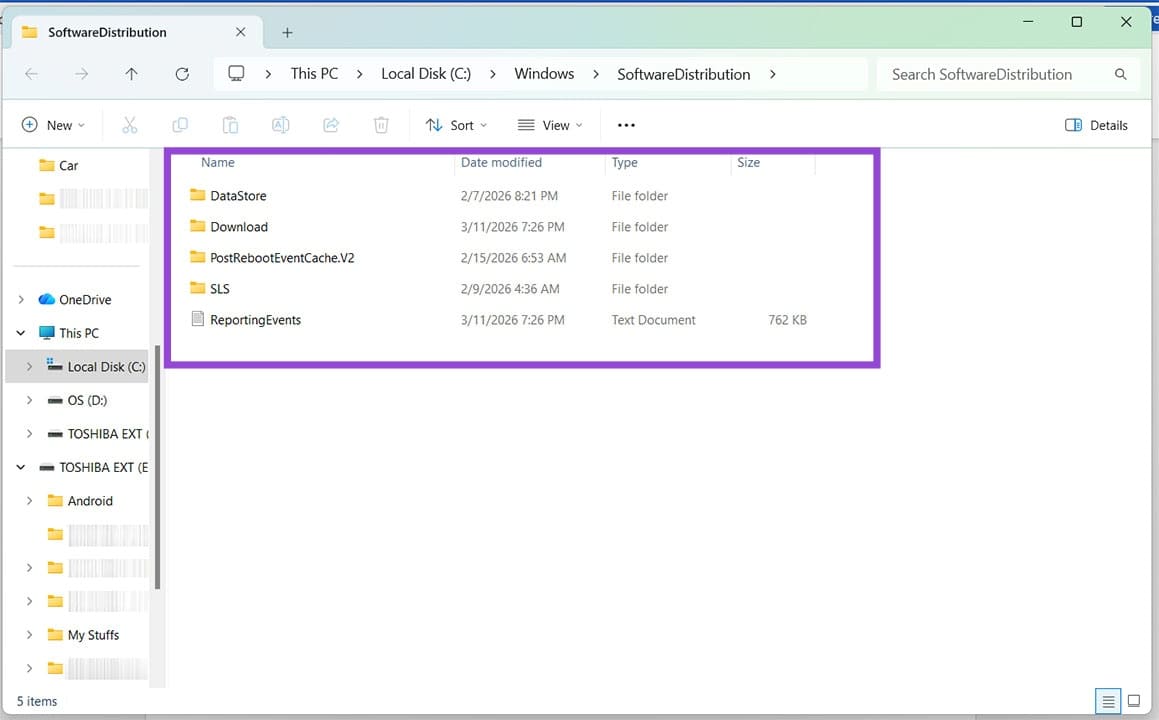The width and height of the screenshot is (1159, 720).
Task: Click the Paste icon on the toolbar
Action: click(230, 124)
